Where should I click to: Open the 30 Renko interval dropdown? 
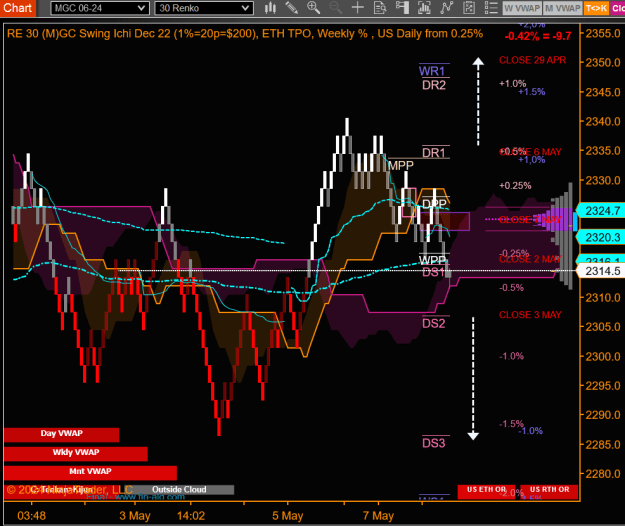(204, 8)
